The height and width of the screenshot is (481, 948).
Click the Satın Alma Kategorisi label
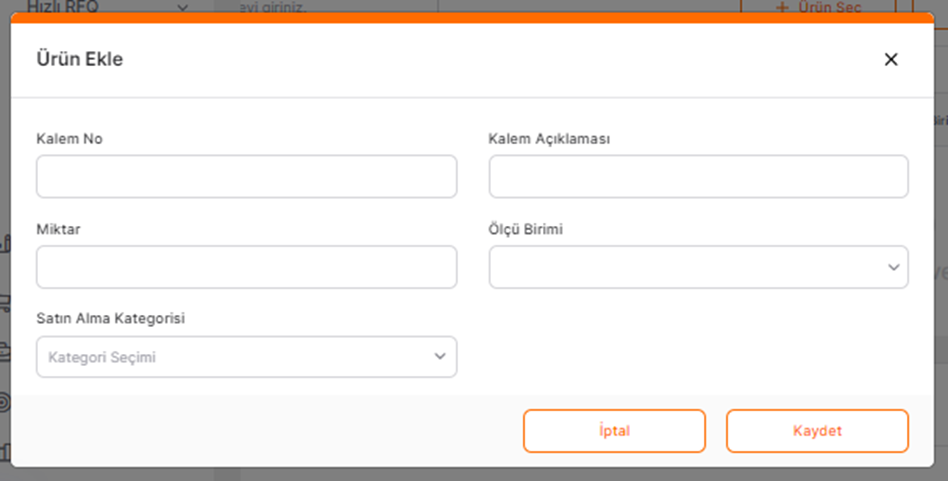pyautogui.click(x=111, y=318)
